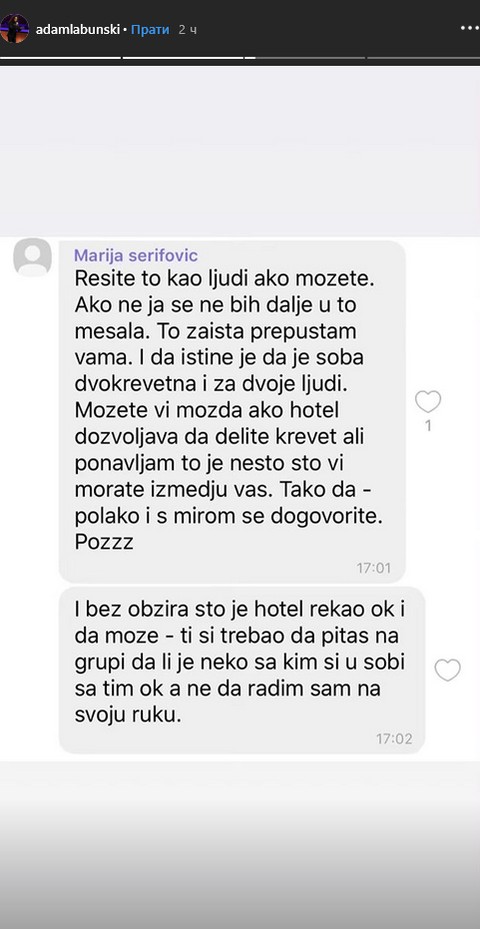
Task: Jump to the second story progress segment
Action: pyautogui.click(x=183, y=57)
